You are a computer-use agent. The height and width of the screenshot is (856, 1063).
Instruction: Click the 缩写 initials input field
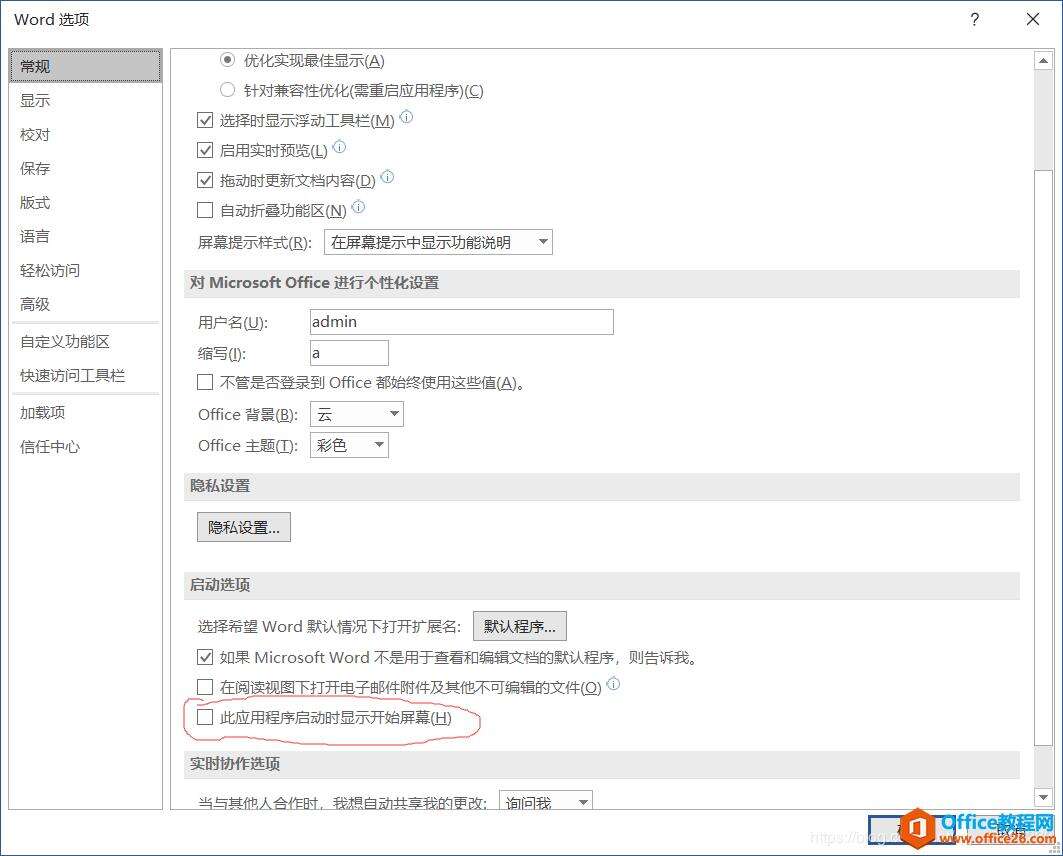[x=349, y=353]
